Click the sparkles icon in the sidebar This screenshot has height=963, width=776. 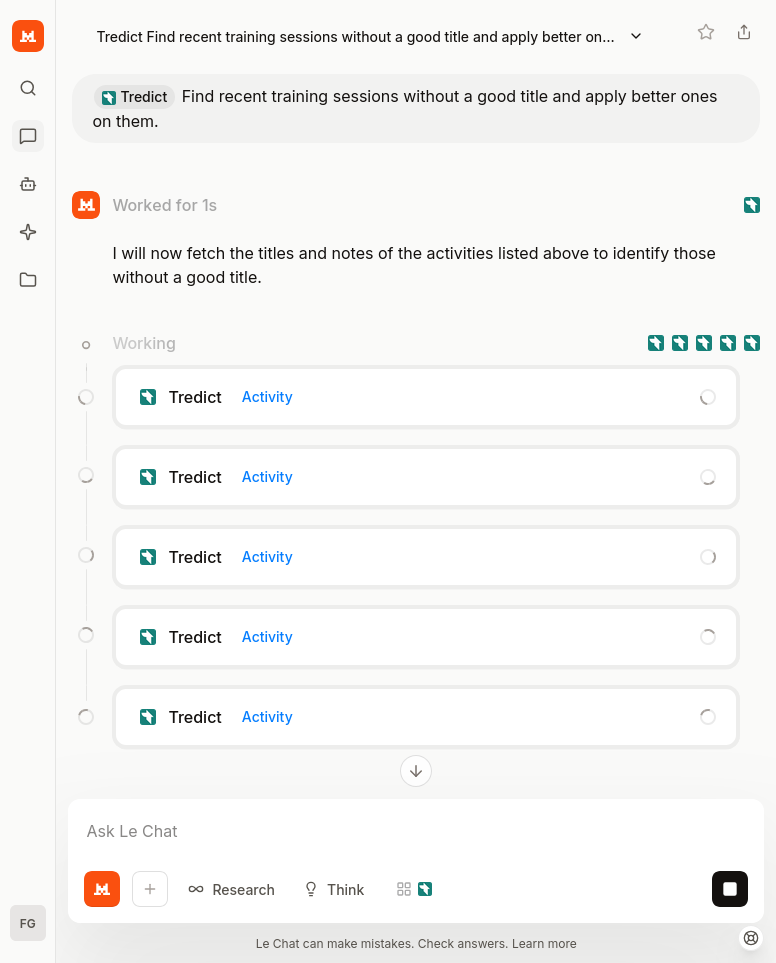27,231
